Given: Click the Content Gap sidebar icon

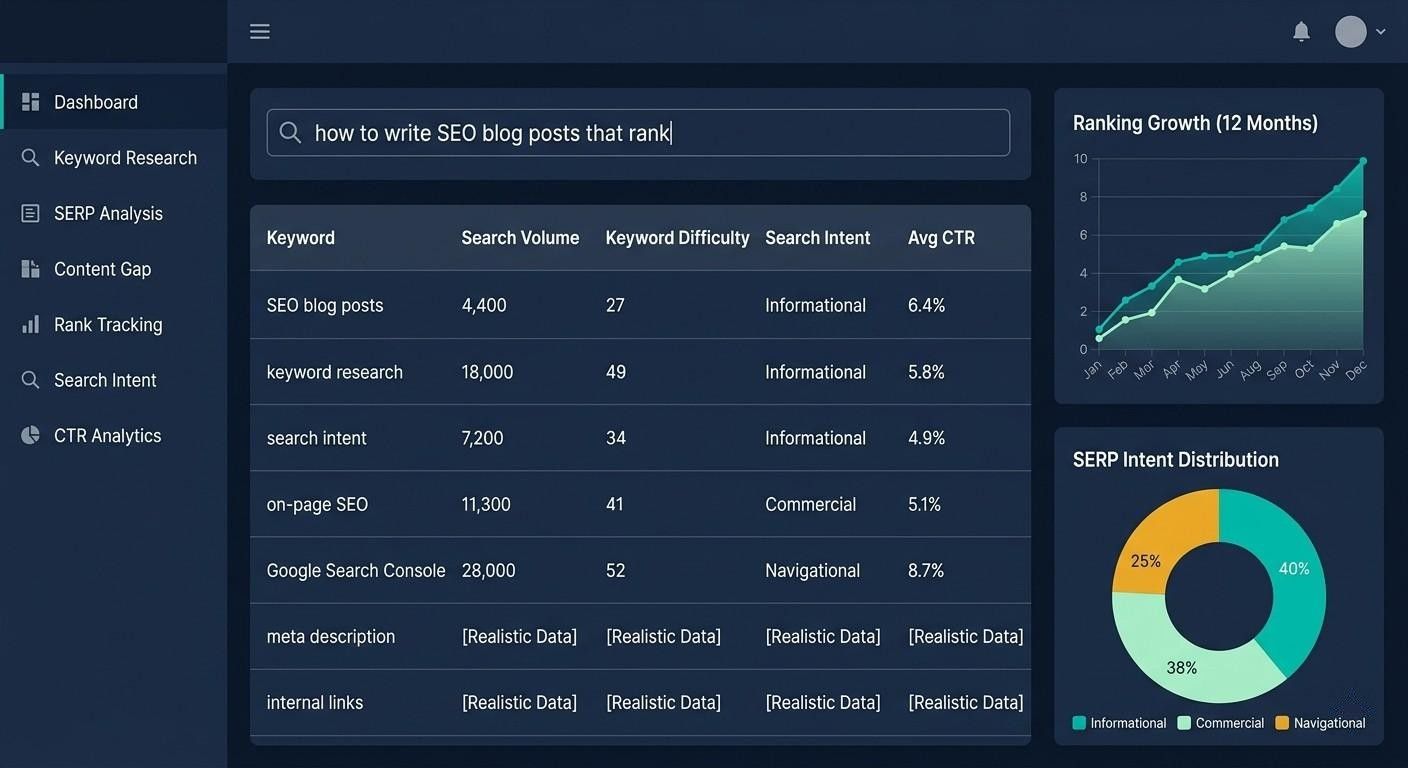Looking at the screenshot, I should (31, 269).
